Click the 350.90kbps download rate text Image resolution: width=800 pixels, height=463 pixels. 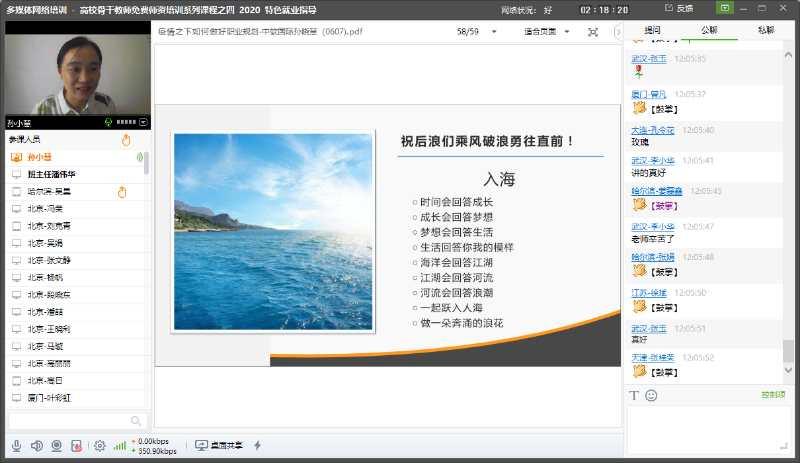(157, 451)
